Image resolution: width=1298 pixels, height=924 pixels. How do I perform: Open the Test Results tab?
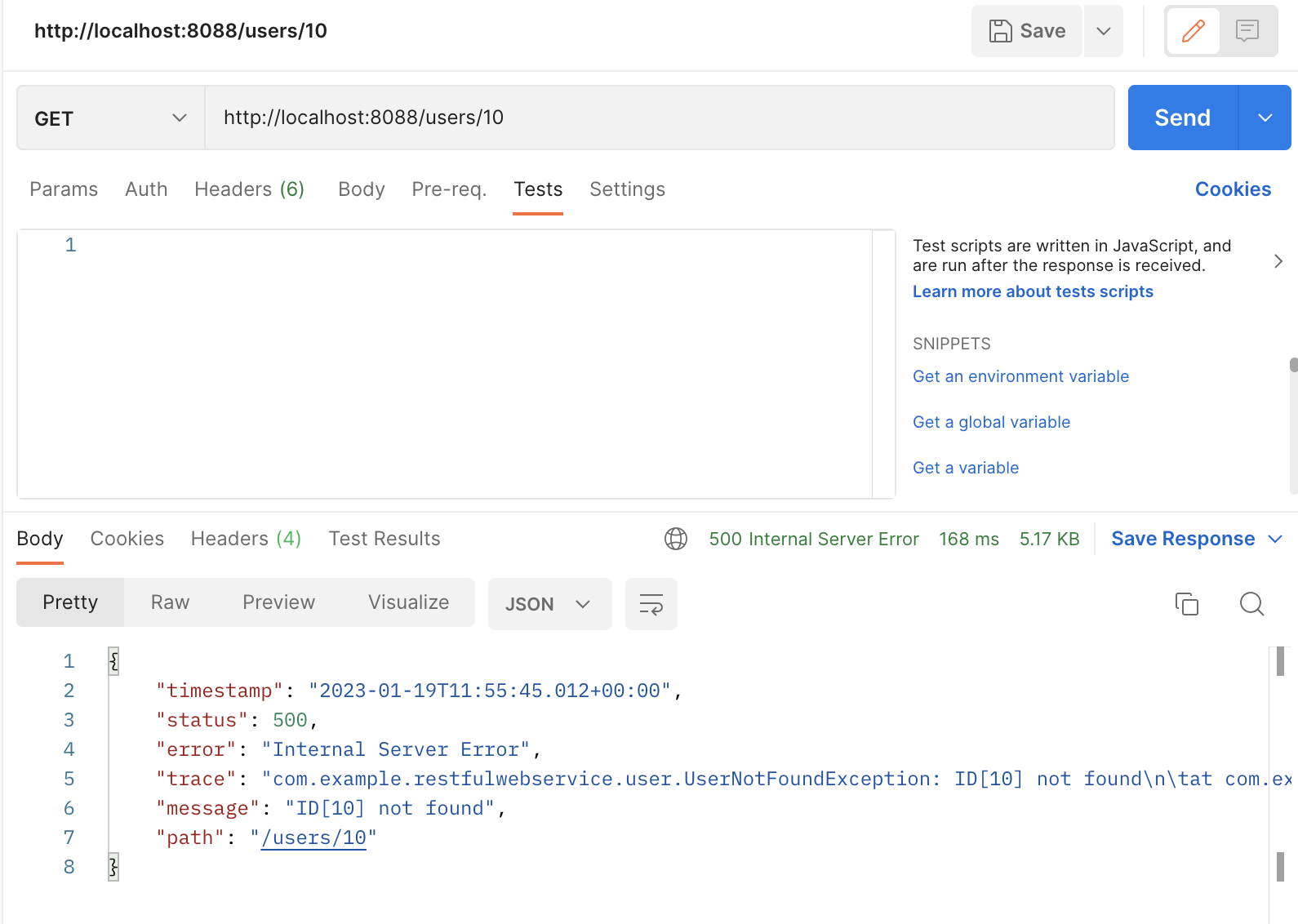tap(385, 539)
